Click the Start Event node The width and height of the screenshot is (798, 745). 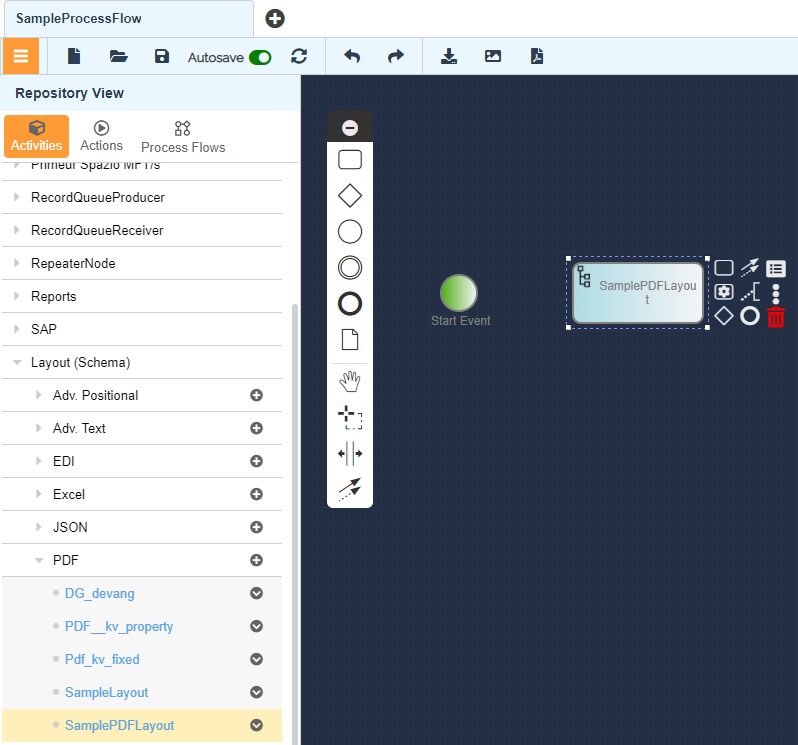459,293
